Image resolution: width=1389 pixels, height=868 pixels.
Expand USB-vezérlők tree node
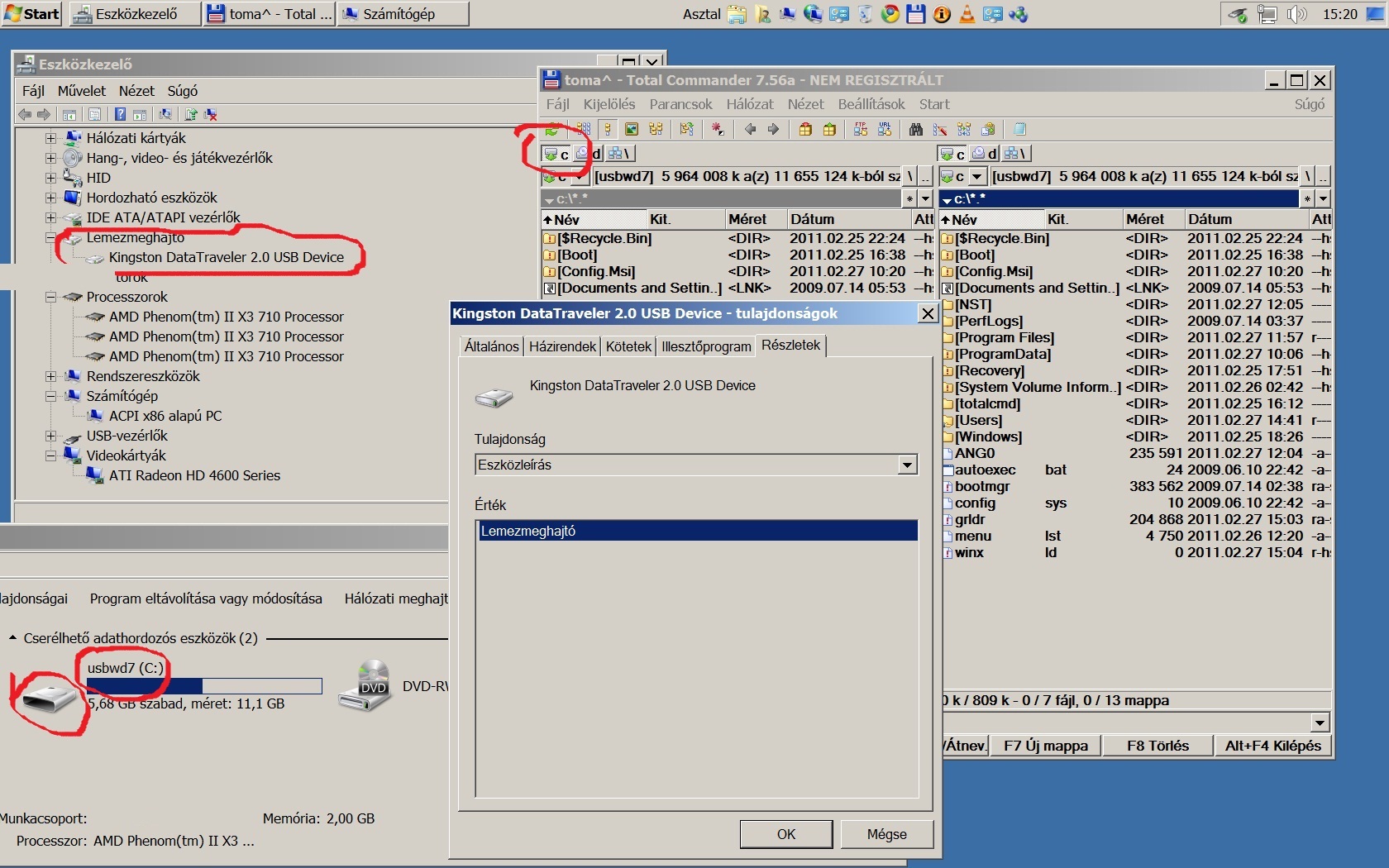coord(50,436)
